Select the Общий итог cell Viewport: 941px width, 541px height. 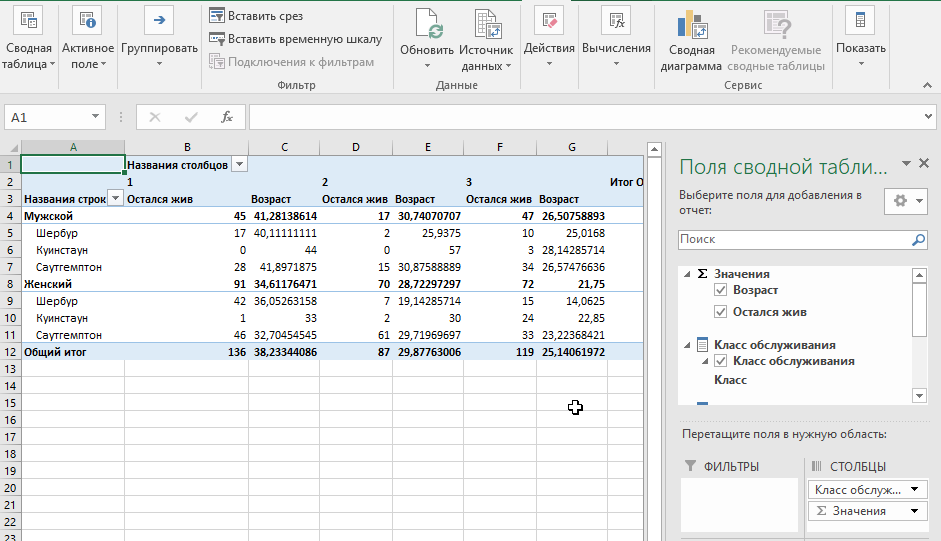[73, 352]
